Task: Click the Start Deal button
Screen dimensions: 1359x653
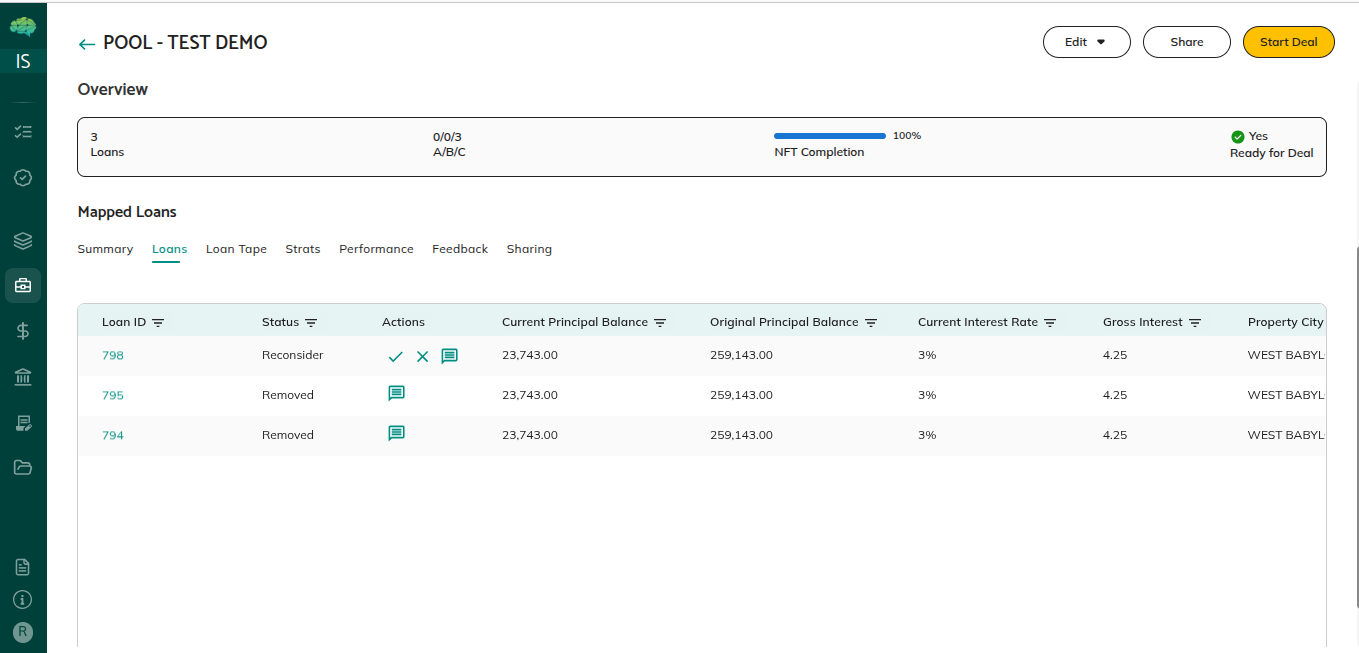Action: [1288, 42]
